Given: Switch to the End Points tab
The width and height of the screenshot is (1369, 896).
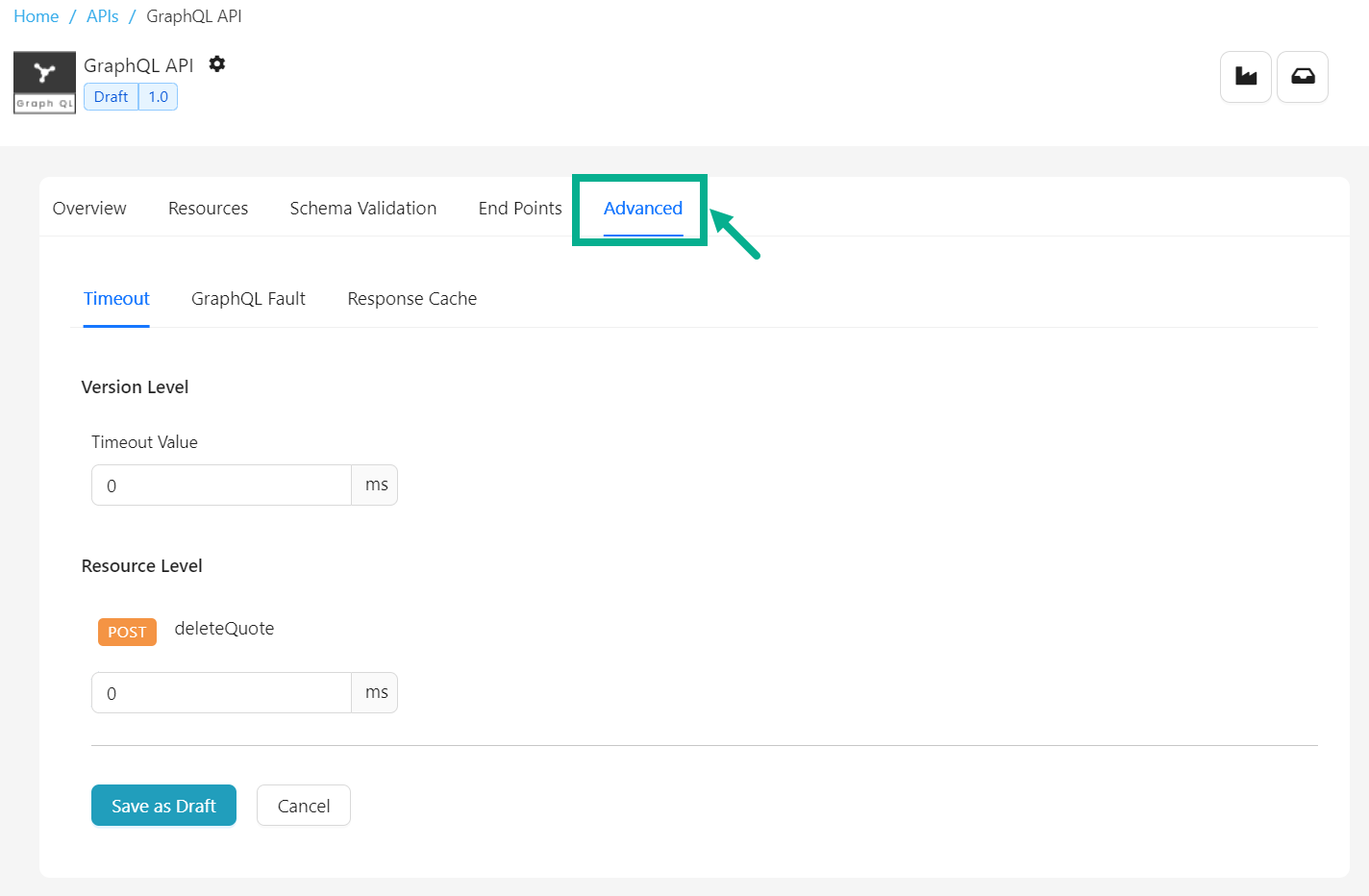Looking at the screenshot, I should point(520,209).
